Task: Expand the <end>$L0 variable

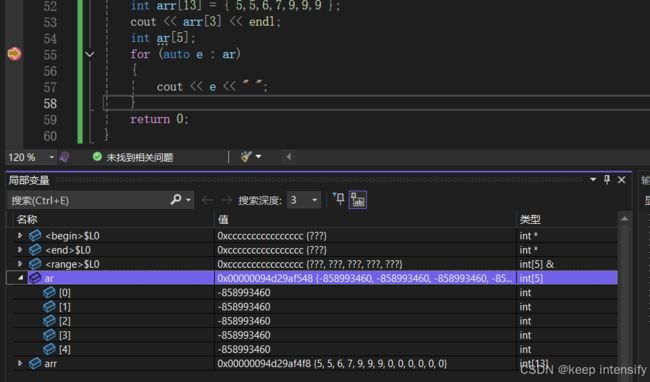Action: (x=19, y=250)
